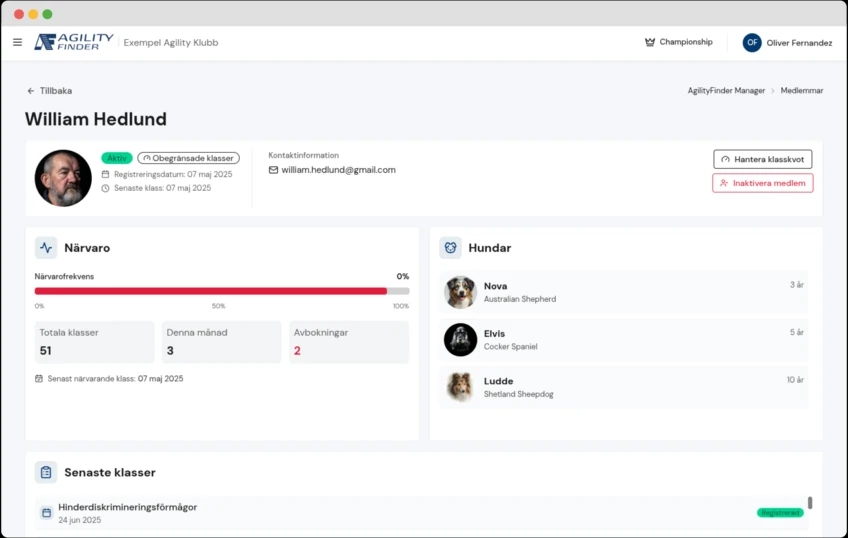
Task: Click the person icon in Inaktivera medlem
Action: pyautogui.click(x=724, y=183)
